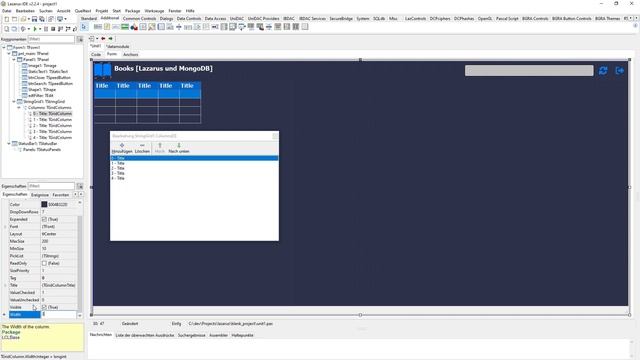Click the New Form icon in the toolbar

tap(14, 19)
